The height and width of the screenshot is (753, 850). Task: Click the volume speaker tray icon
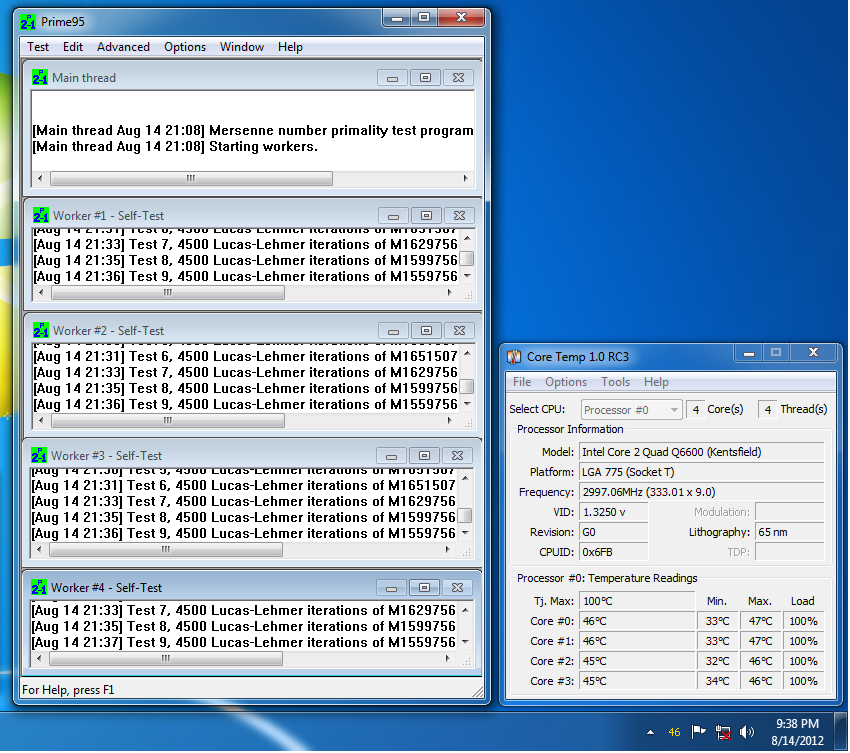(x=747, y=732)
